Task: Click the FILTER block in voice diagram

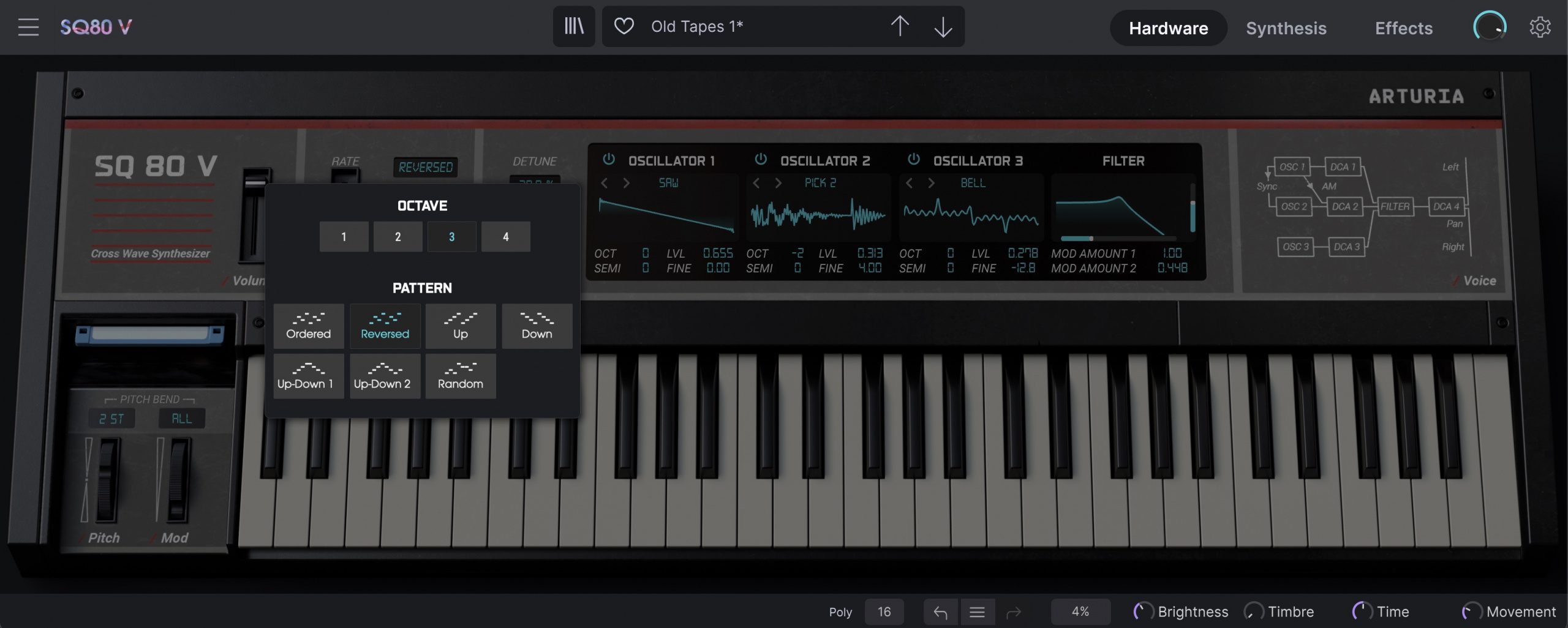Action: (1395, 206)
